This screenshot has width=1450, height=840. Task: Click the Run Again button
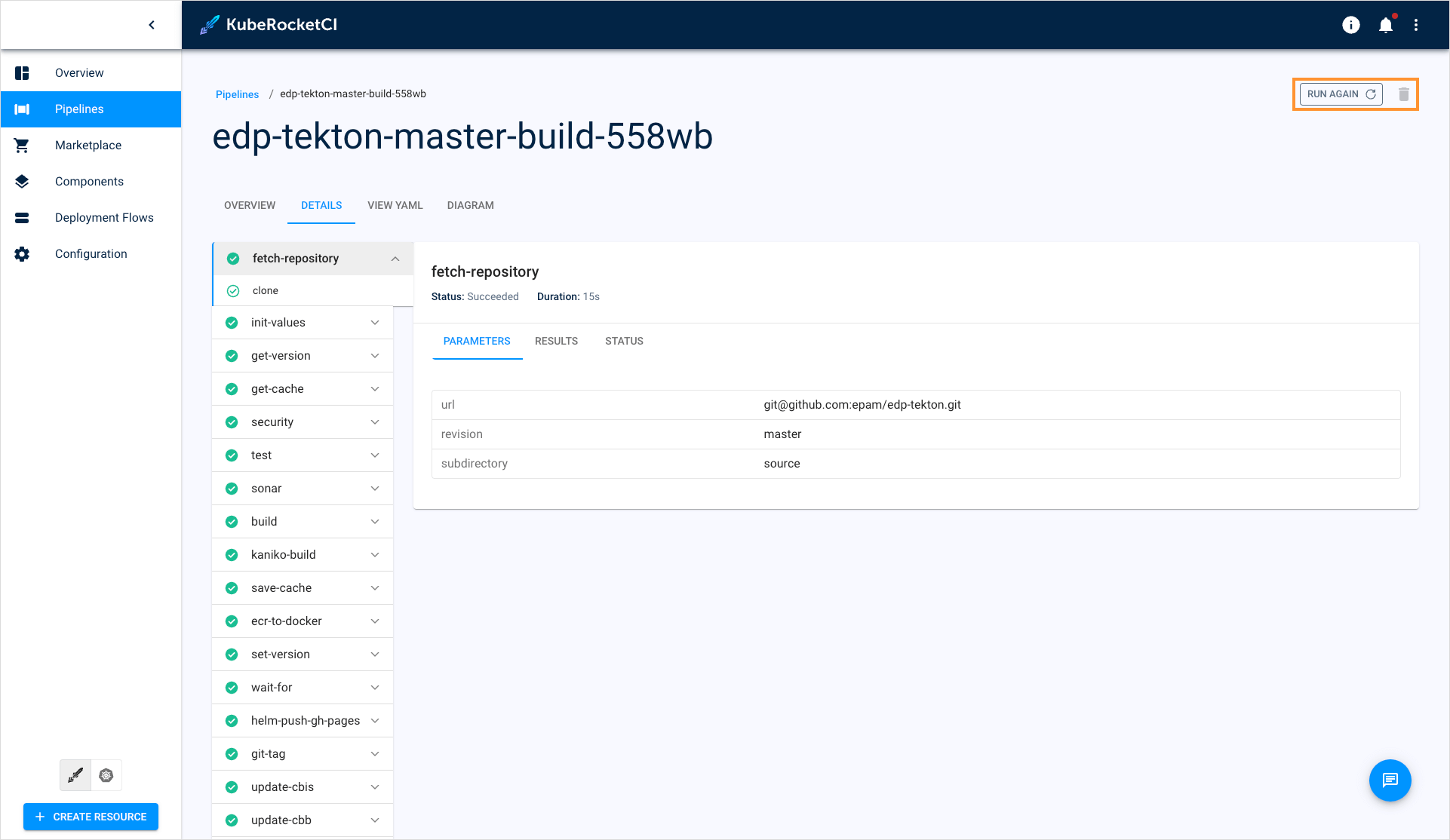coord(1341,94)
